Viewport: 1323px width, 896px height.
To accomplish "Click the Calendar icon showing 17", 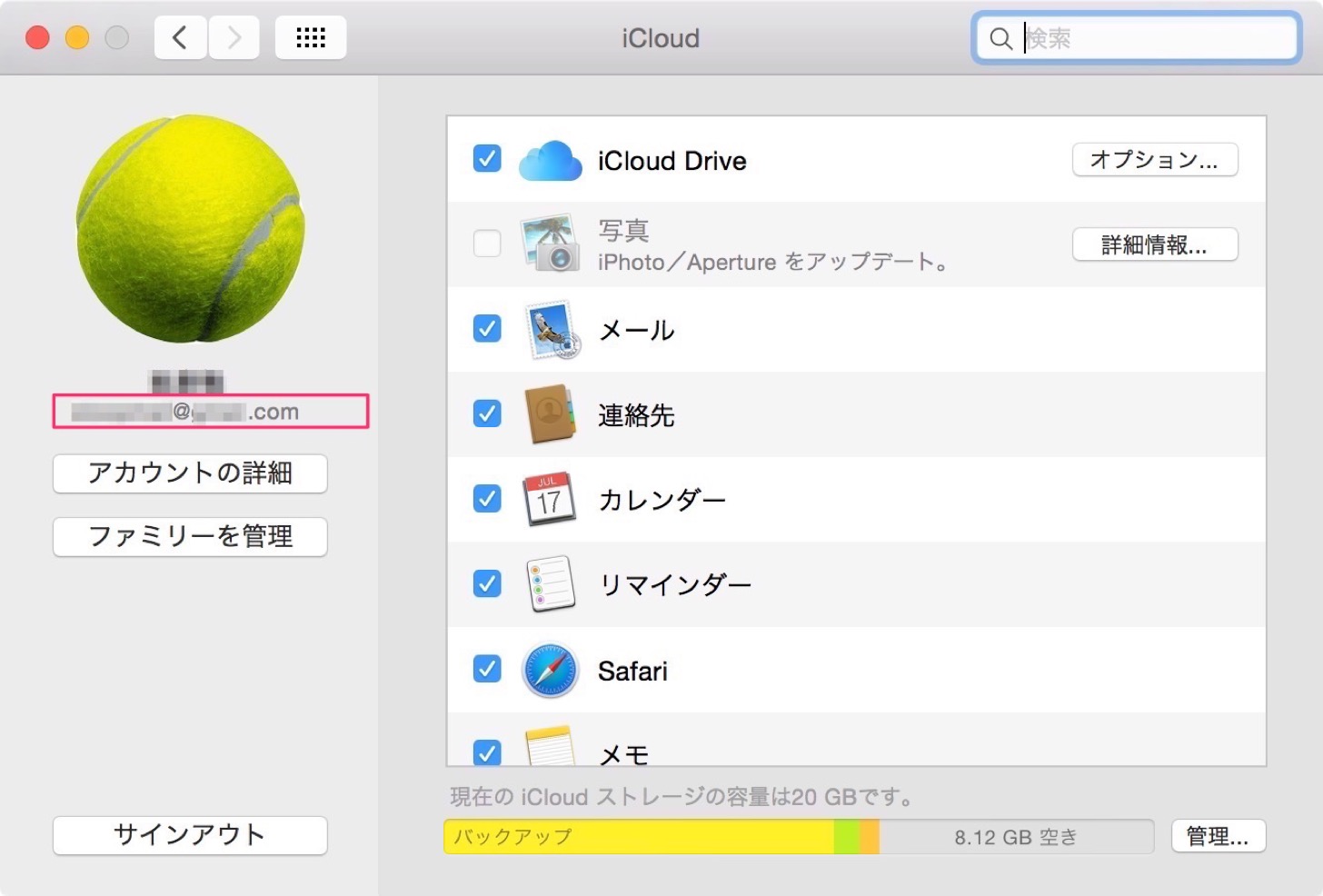I will point(549,499).
